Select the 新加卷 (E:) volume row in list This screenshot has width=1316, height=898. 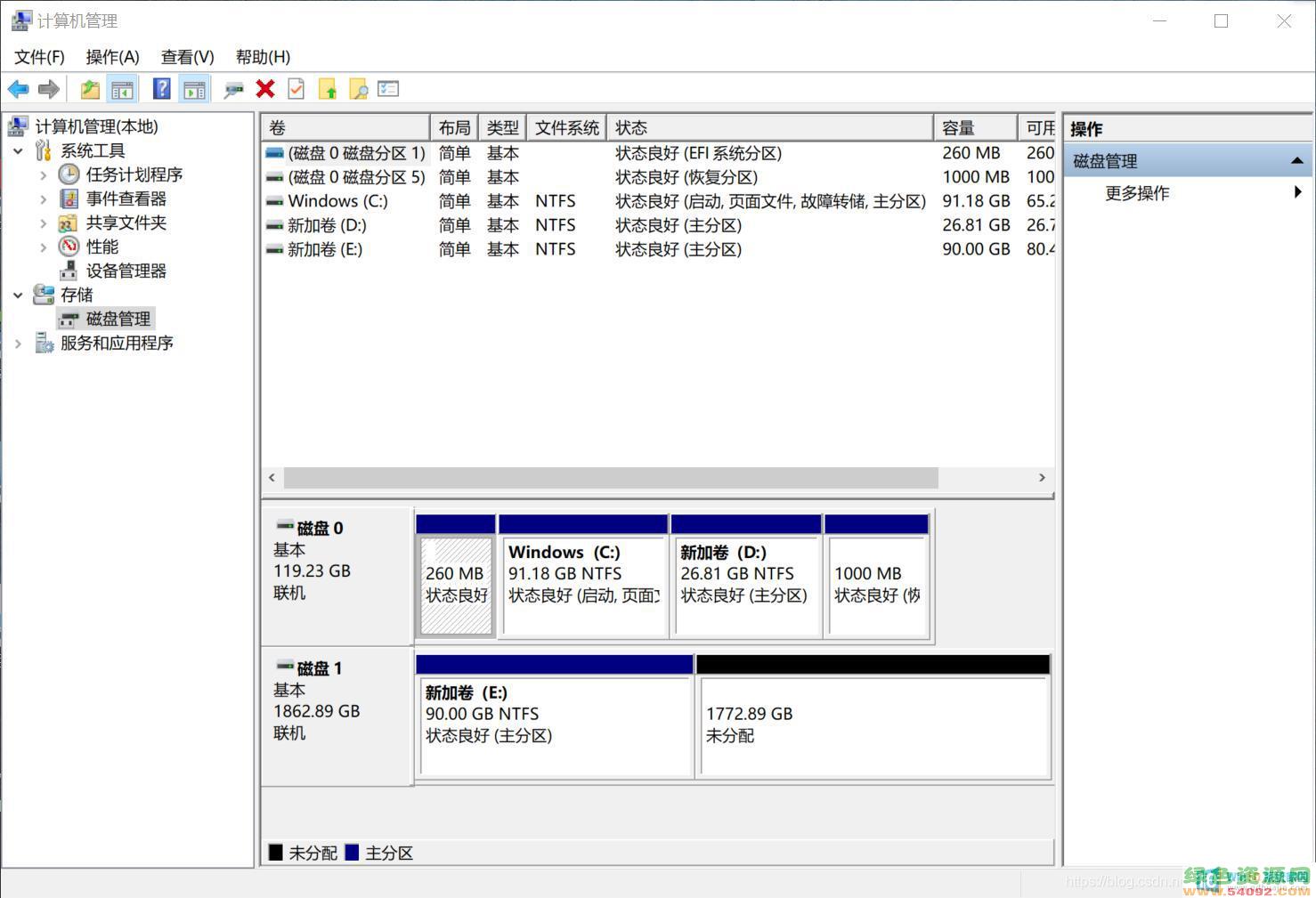(x=658, y=249)
